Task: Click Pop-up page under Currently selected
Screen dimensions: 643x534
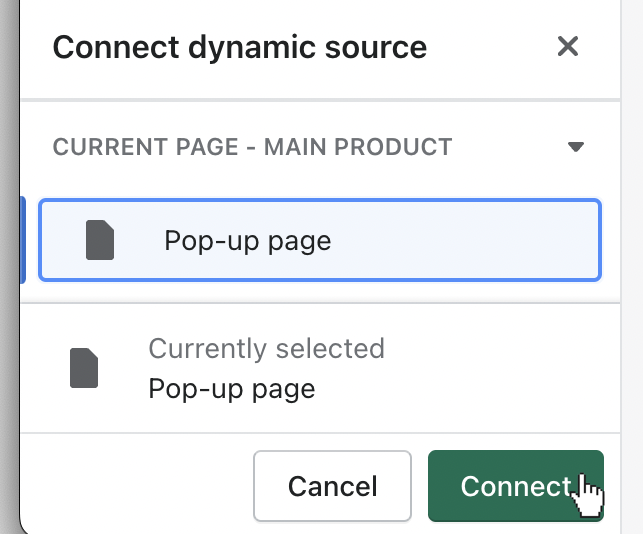Action: pyautogui.click(x=232, y=389)
